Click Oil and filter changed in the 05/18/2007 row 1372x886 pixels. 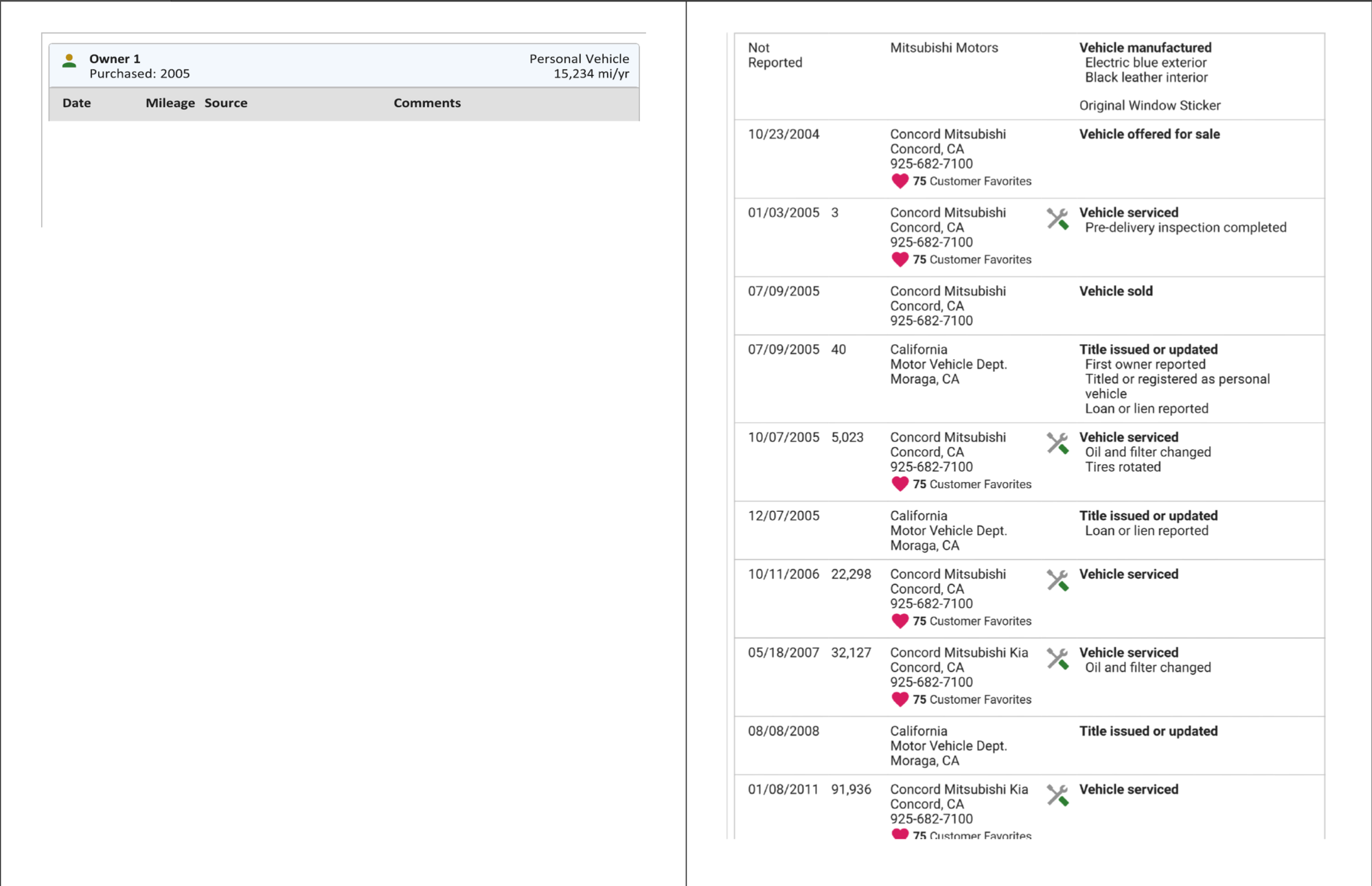point(1147,668)
